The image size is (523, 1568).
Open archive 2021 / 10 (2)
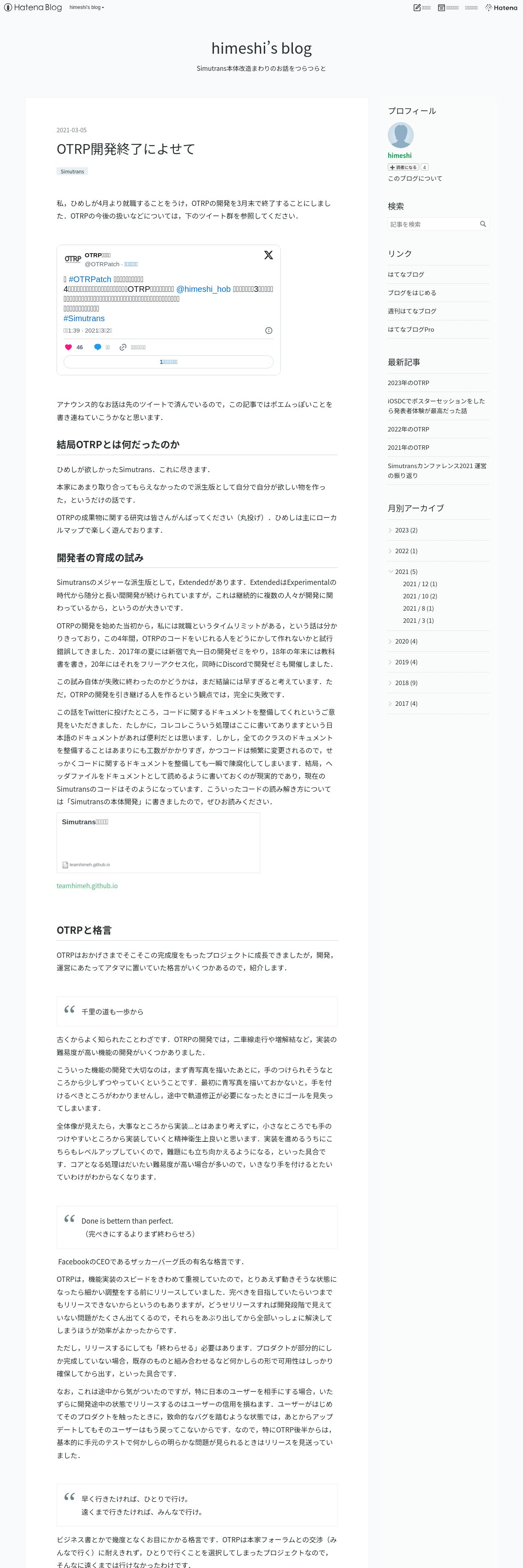click(420, 596)
